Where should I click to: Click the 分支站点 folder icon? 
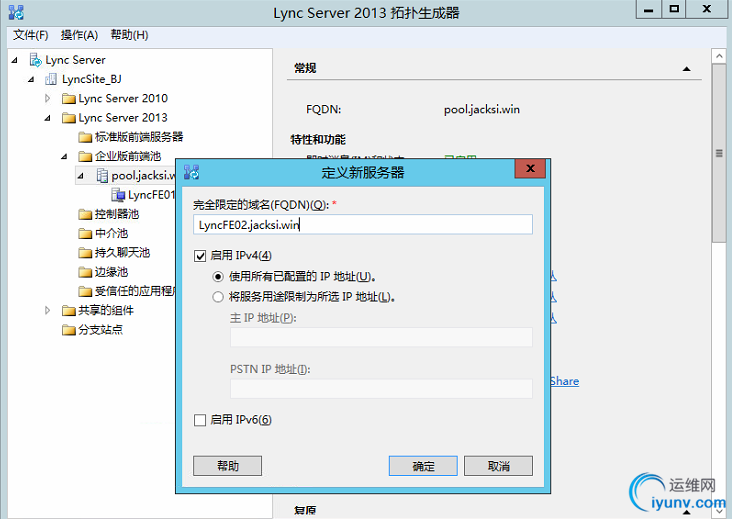pos(69,330)
